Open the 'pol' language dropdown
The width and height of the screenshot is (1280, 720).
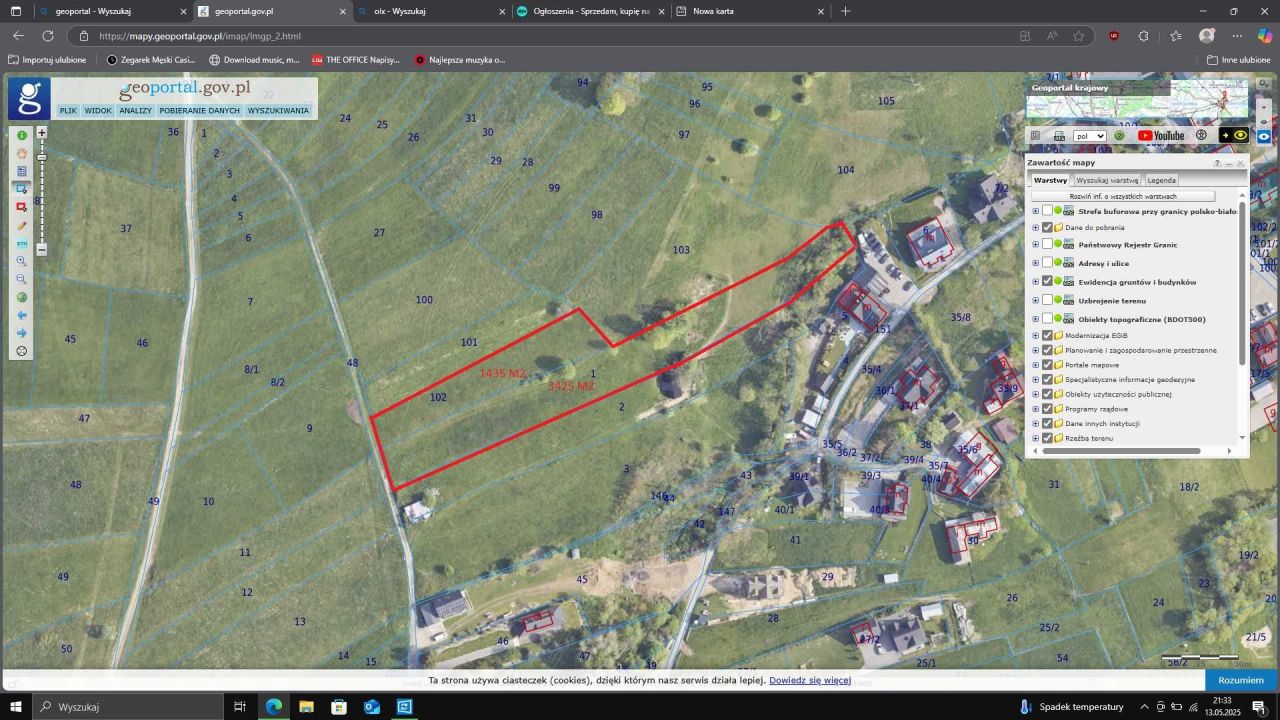[x=1089, y=136]
